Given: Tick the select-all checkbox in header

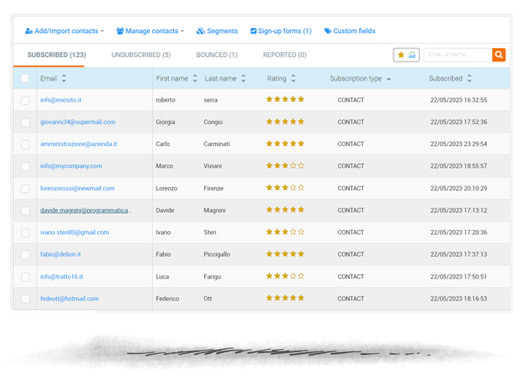Looking at the screenshot, I should tap(25, 78).
